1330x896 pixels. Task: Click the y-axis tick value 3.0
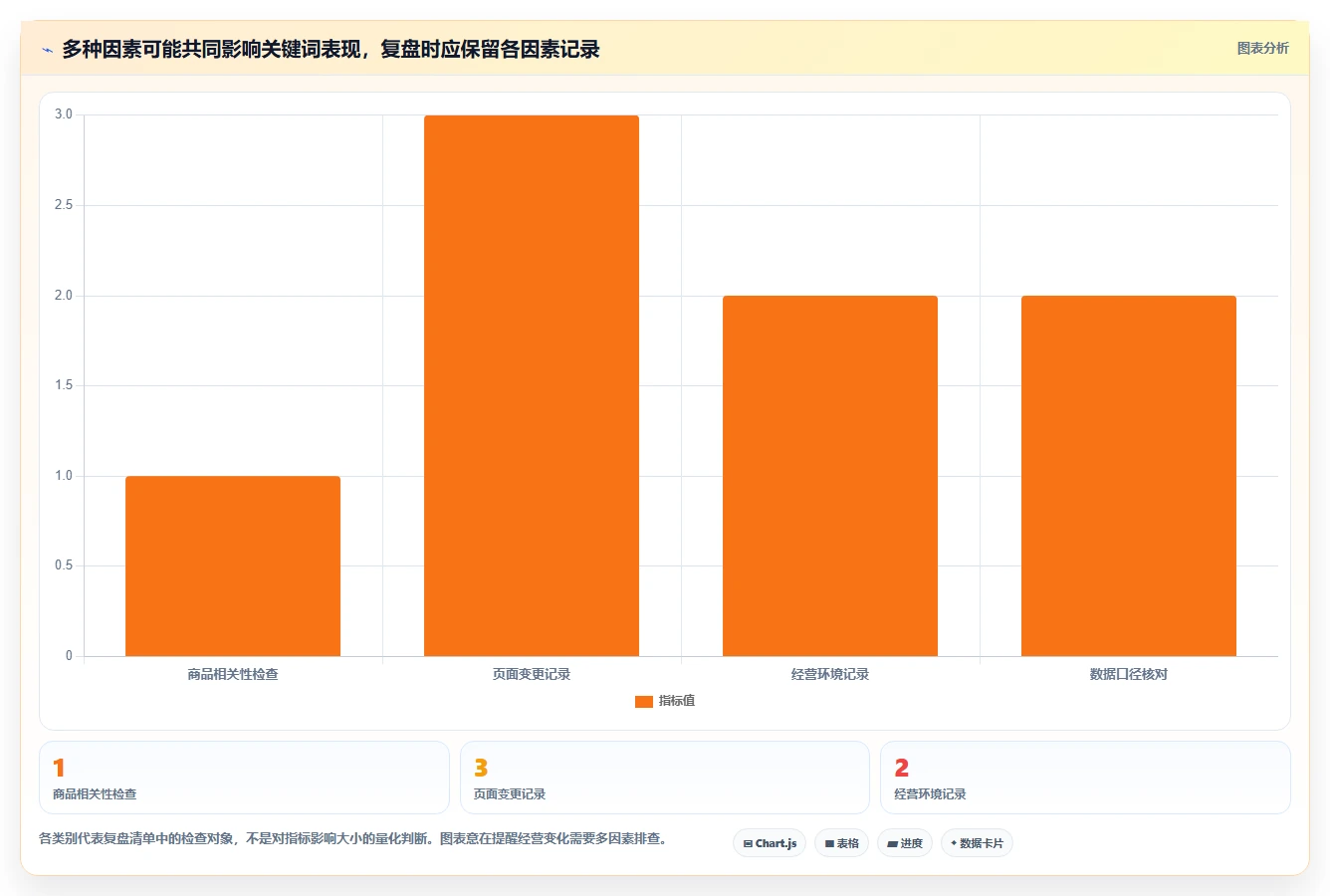pos(64,114)
